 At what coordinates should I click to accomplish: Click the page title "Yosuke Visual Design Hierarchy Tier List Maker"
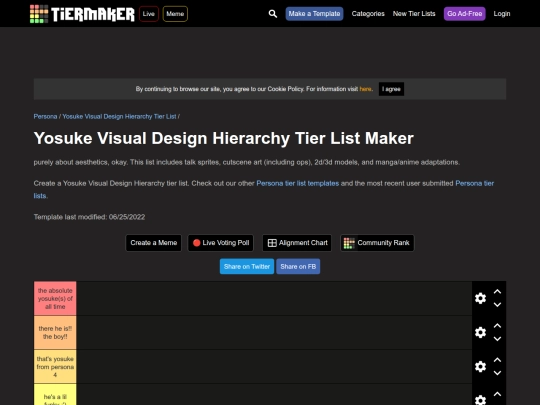click(x=224, y=138)
